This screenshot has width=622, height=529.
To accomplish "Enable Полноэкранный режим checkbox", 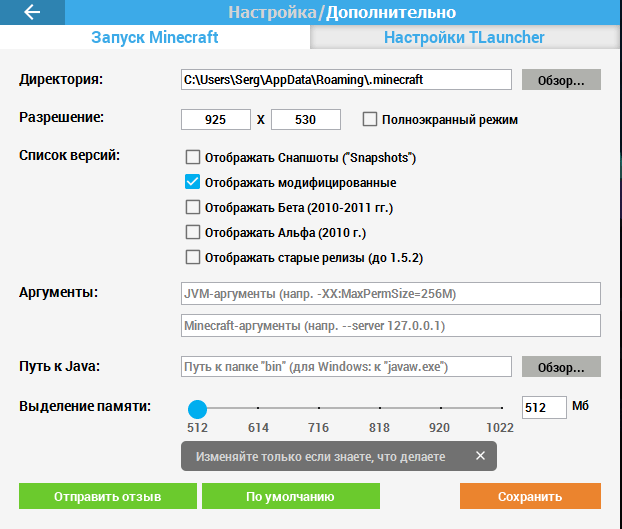I will [370, 119].
